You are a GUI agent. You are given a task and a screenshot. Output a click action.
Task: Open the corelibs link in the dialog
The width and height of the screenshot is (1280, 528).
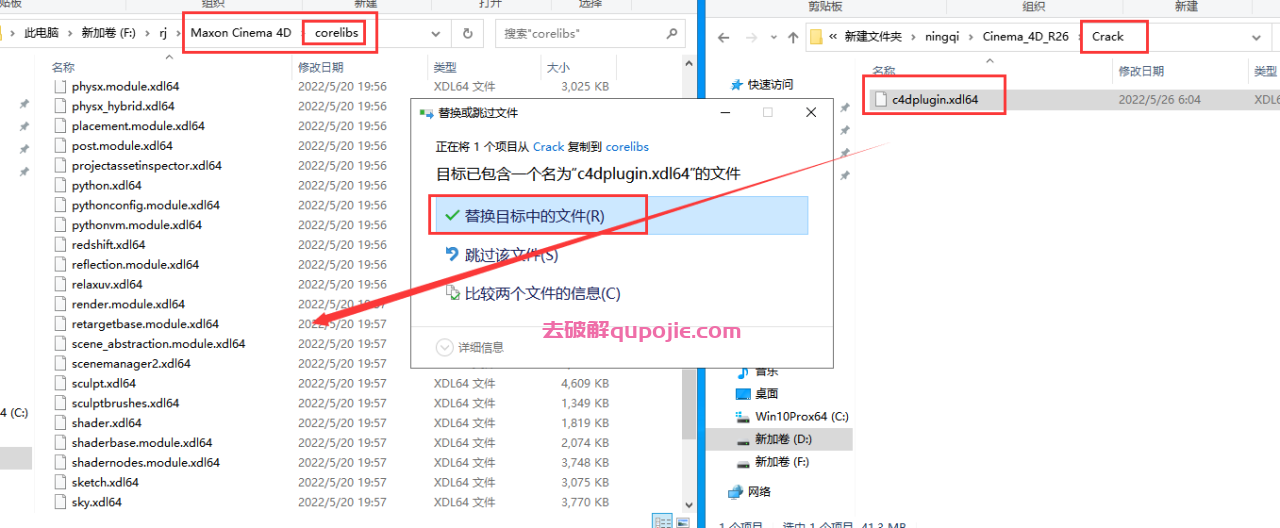(x=627, y=146)
